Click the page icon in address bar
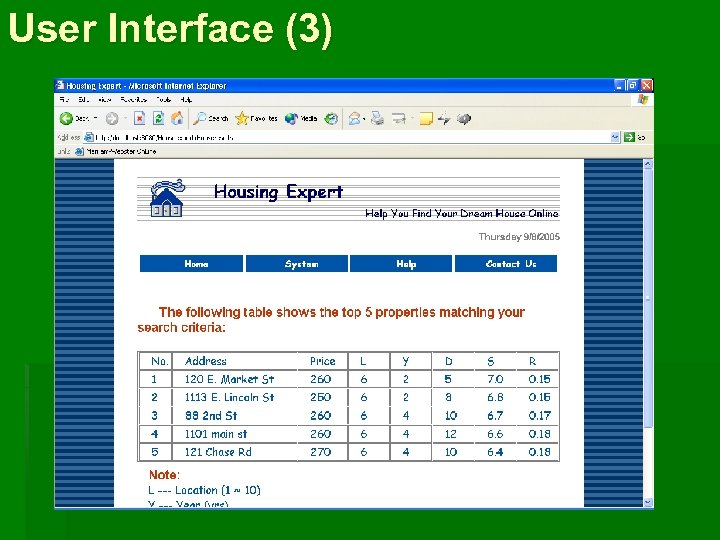This screenshot has height=540, width=720. coord(89,137)
